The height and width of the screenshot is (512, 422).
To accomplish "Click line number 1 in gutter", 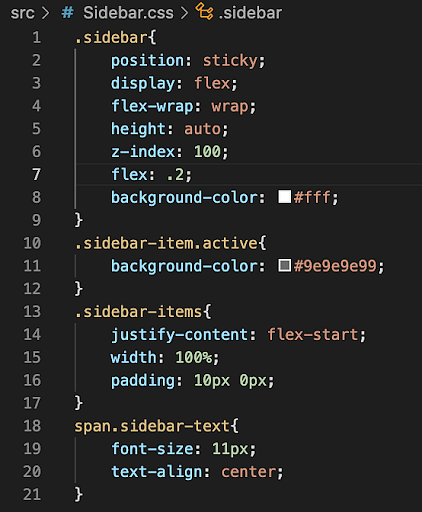I will tap(36, 37).
